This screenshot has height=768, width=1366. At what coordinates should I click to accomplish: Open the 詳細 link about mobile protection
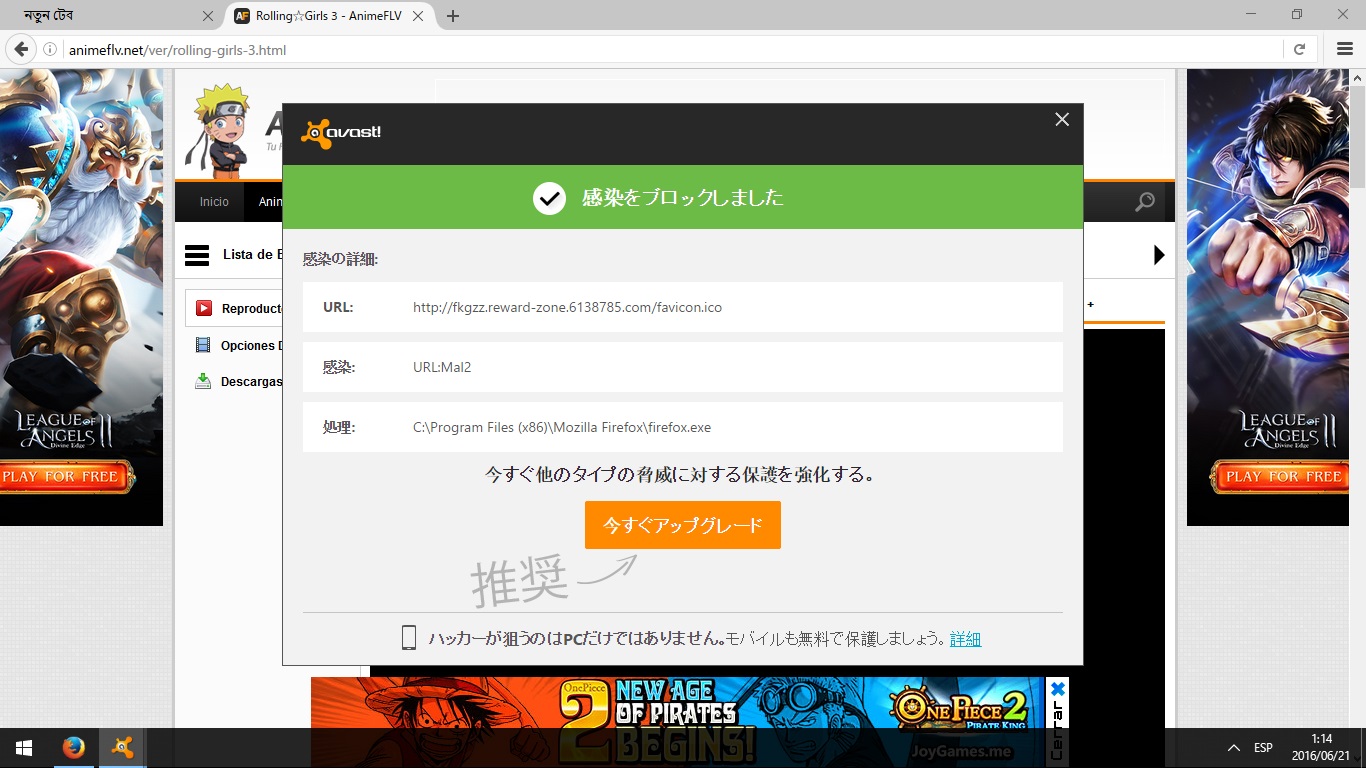pyautogui.click(x=965, y=639)
